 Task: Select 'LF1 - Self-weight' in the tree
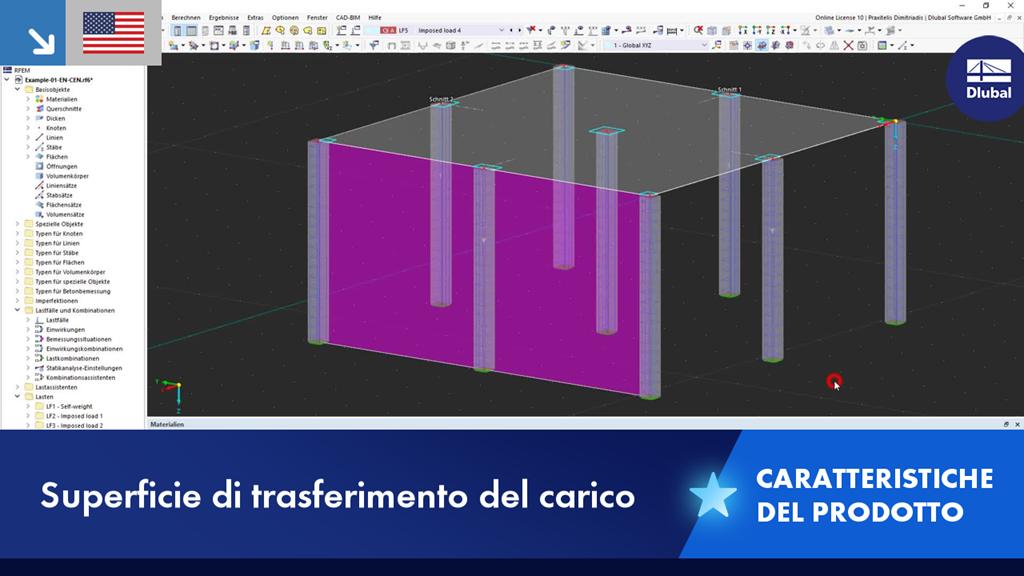[x=69, y=406]
